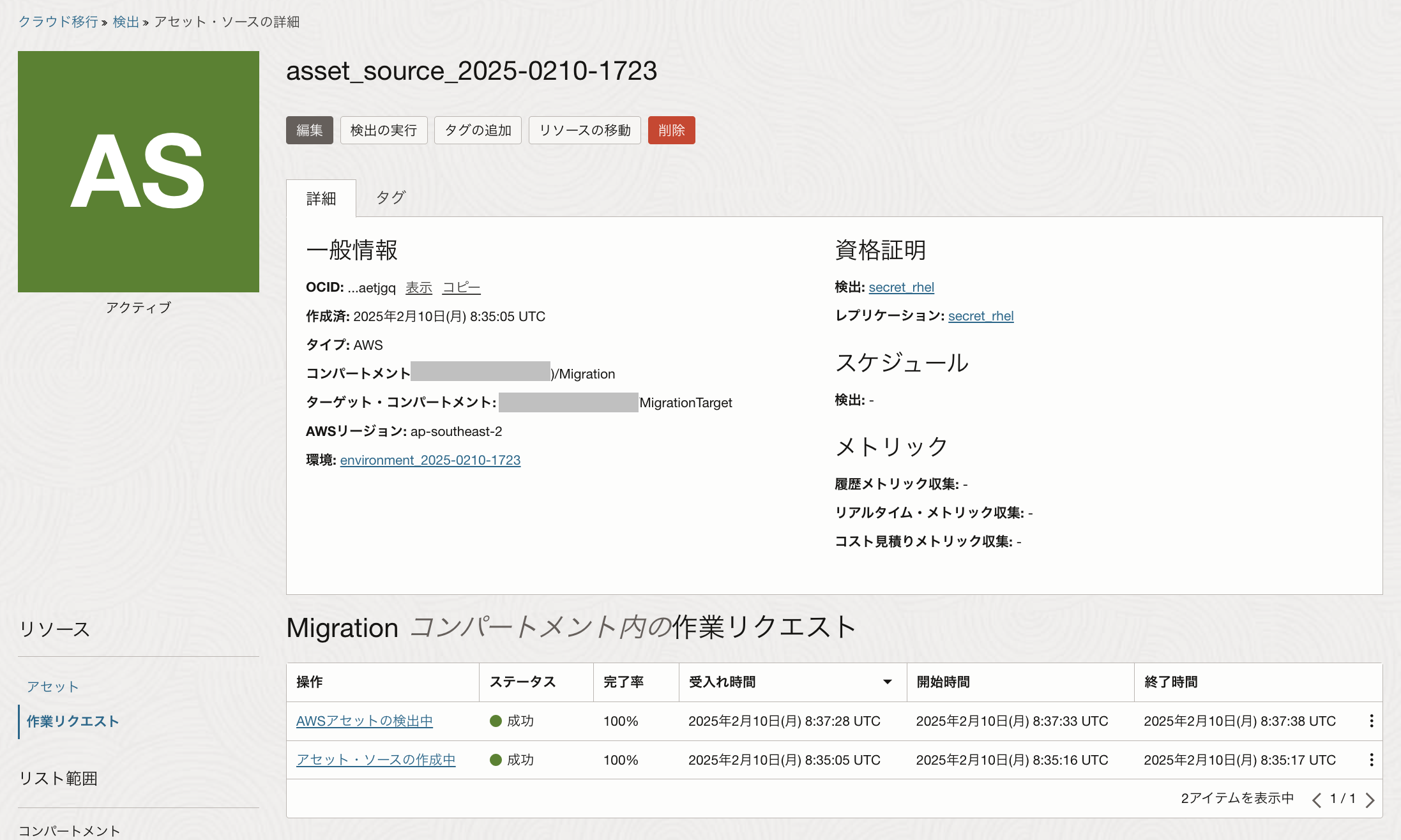Go to next page of work requests

1370,800
